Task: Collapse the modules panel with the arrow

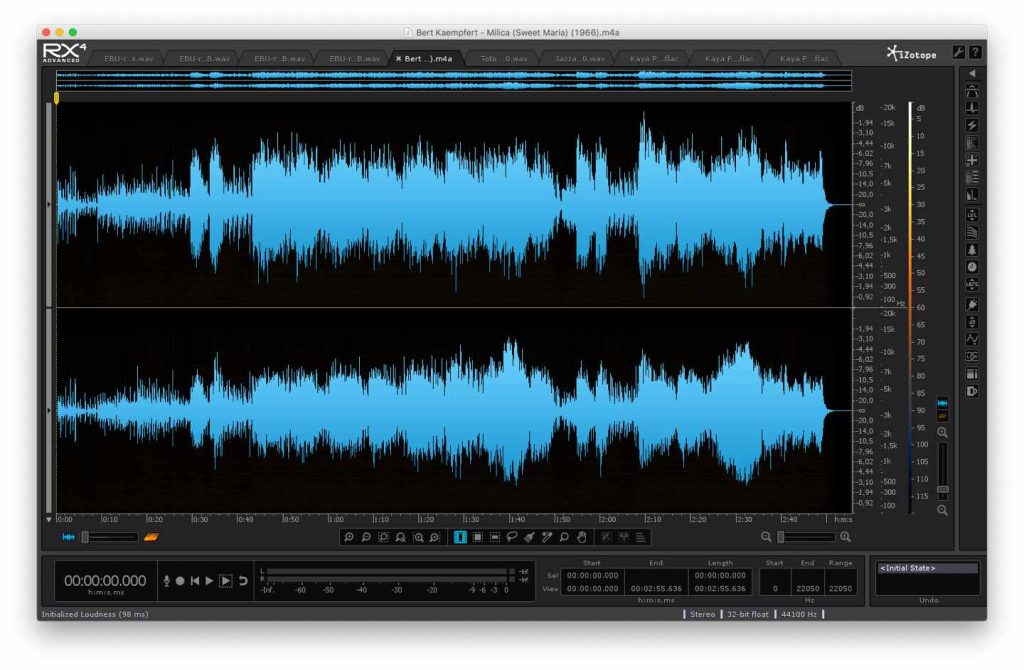Action: coord(971,74)
